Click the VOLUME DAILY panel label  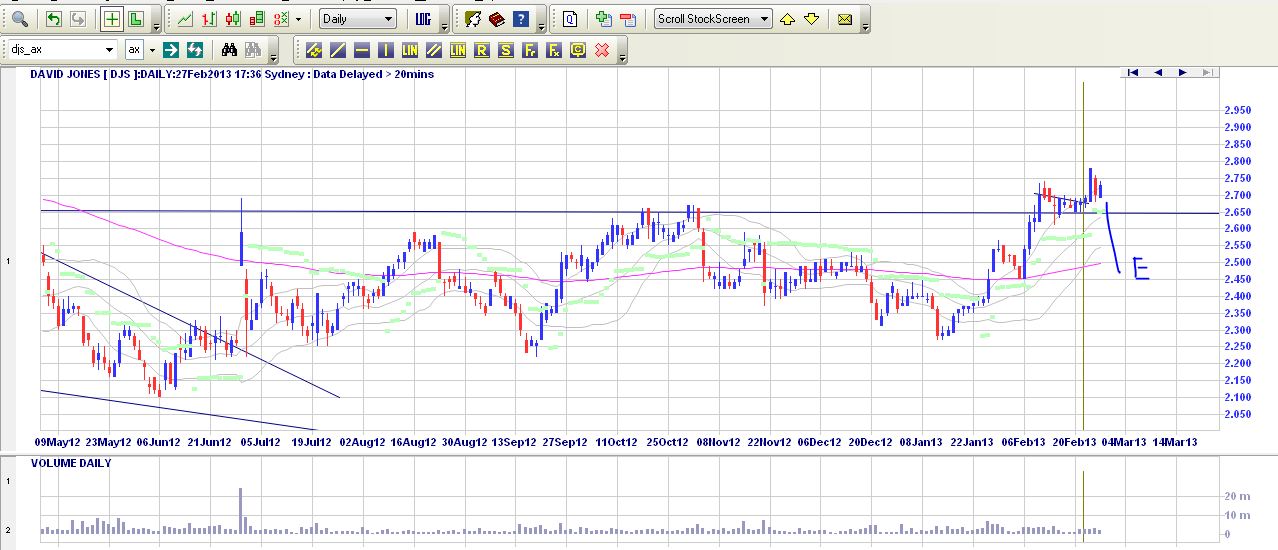coord(71,463)
